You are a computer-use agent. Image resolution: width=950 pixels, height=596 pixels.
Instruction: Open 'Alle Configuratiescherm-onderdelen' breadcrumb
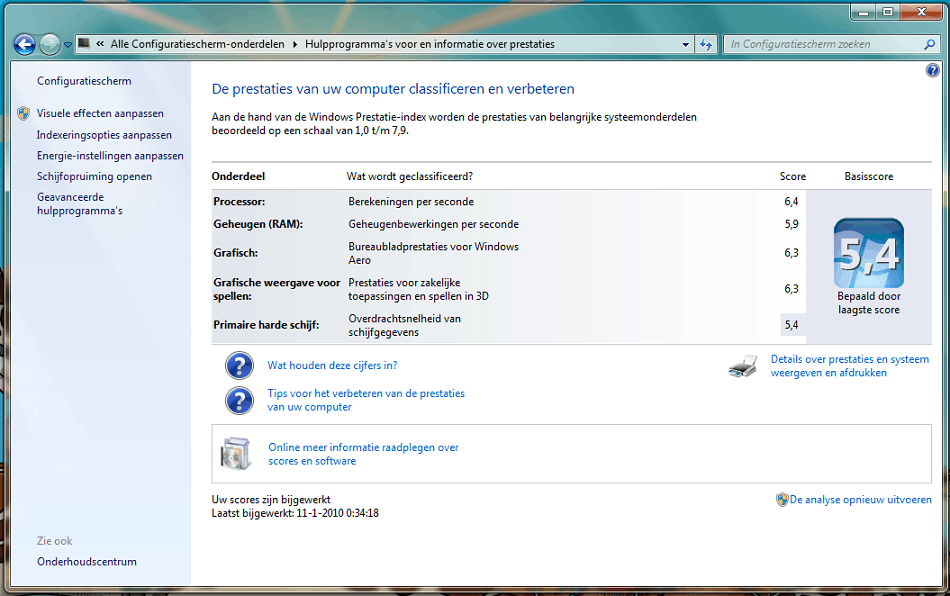point(197,44)
